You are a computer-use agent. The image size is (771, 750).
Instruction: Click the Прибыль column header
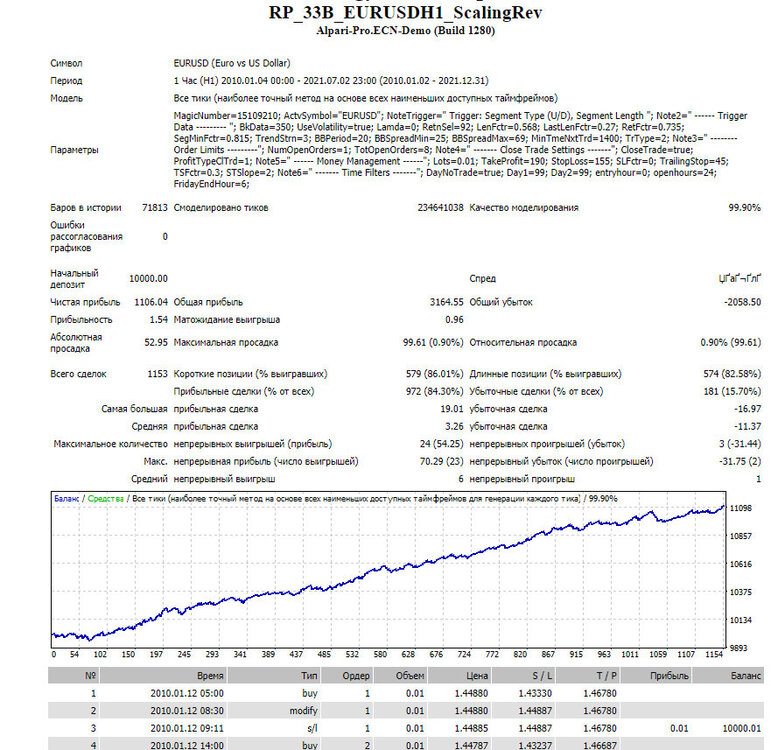click(655, 676)
